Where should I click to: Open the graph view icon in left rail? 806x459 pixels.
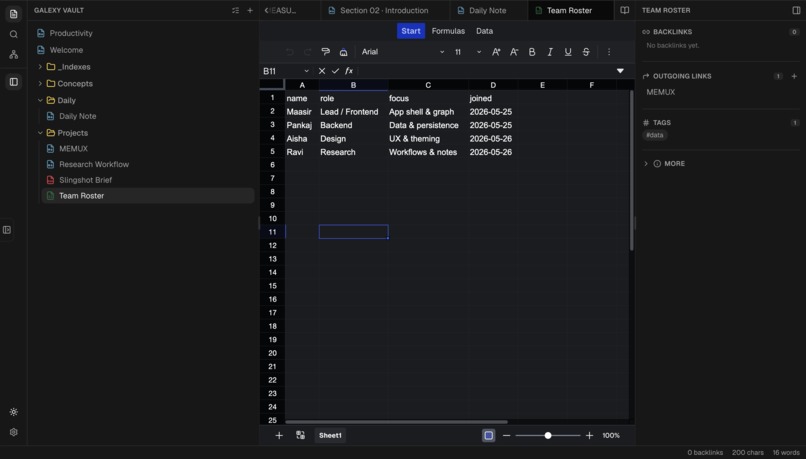[13, 54]
